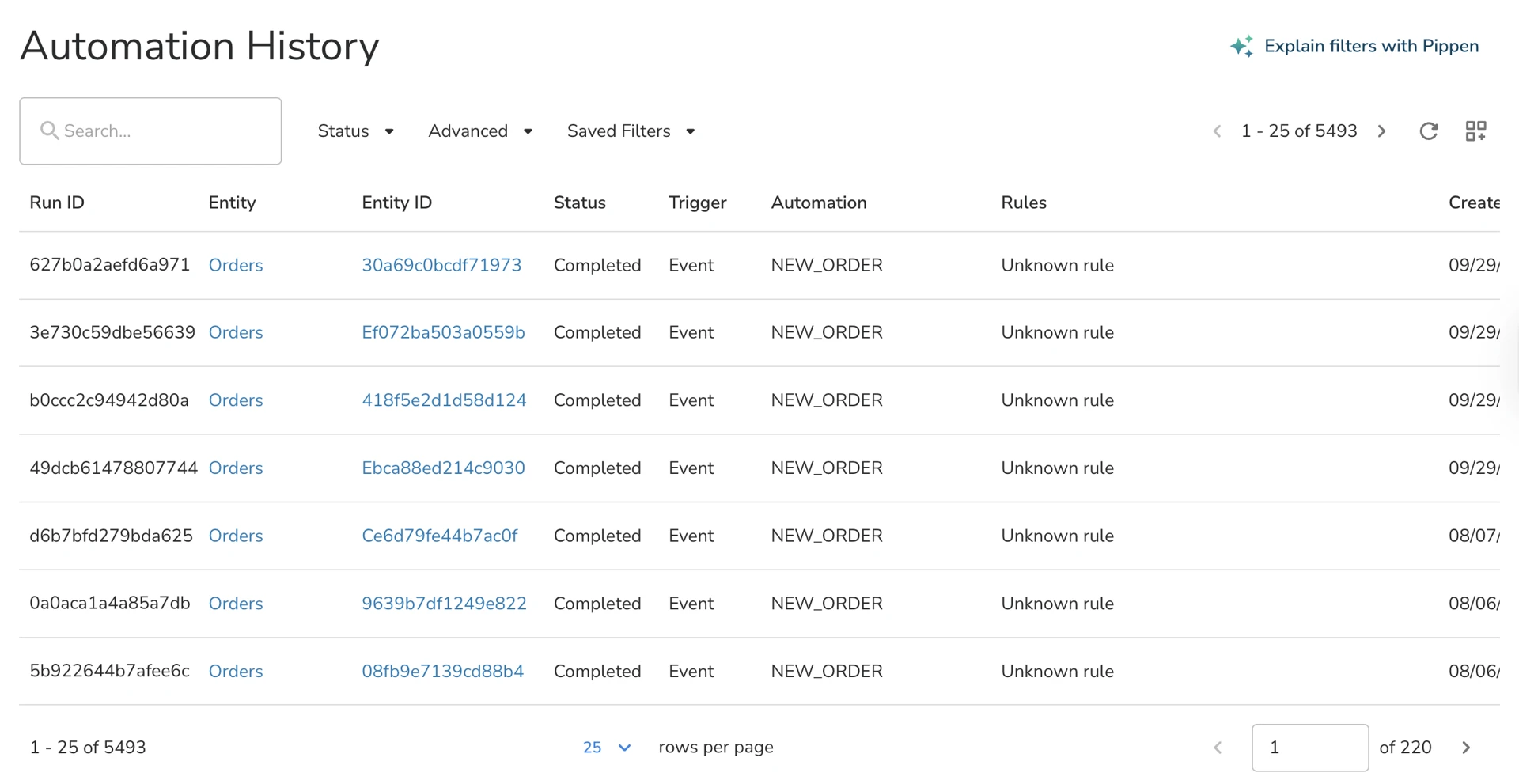Open the Advanced filter dropdown
The width and height of the screenshot is (1519, 784).
480,131
